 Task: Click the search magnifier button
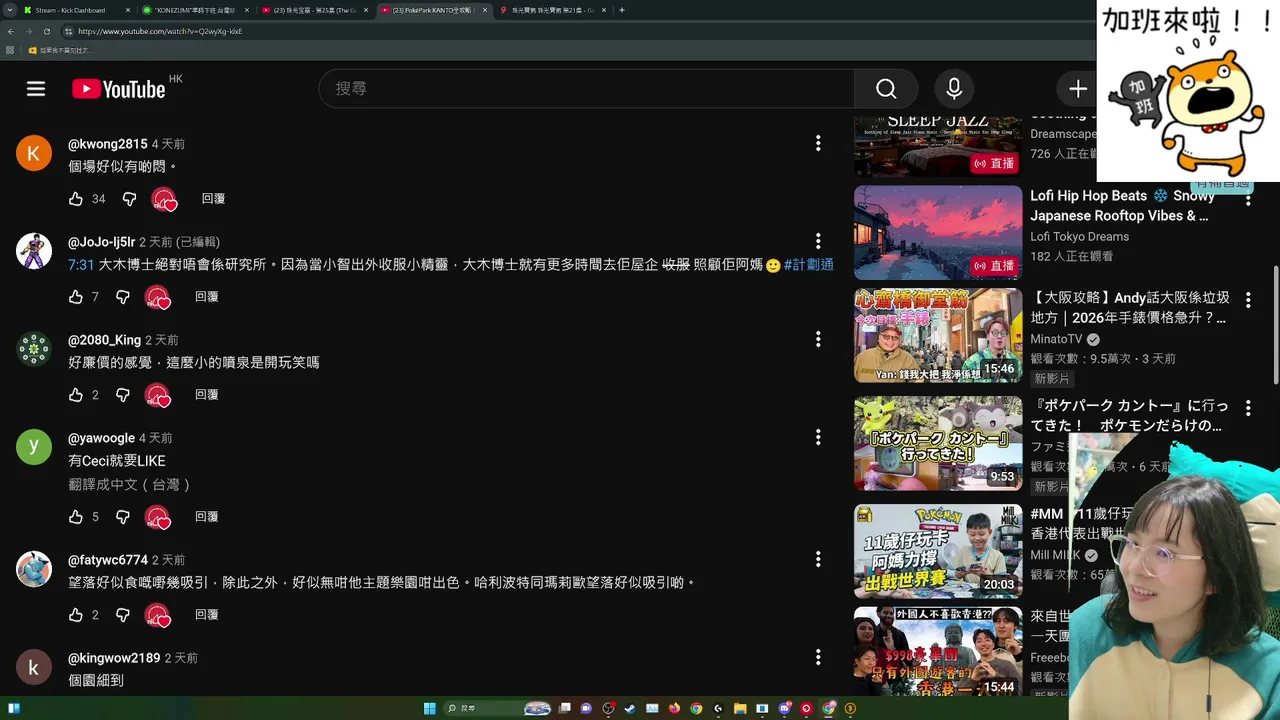[x=886, y=89]
